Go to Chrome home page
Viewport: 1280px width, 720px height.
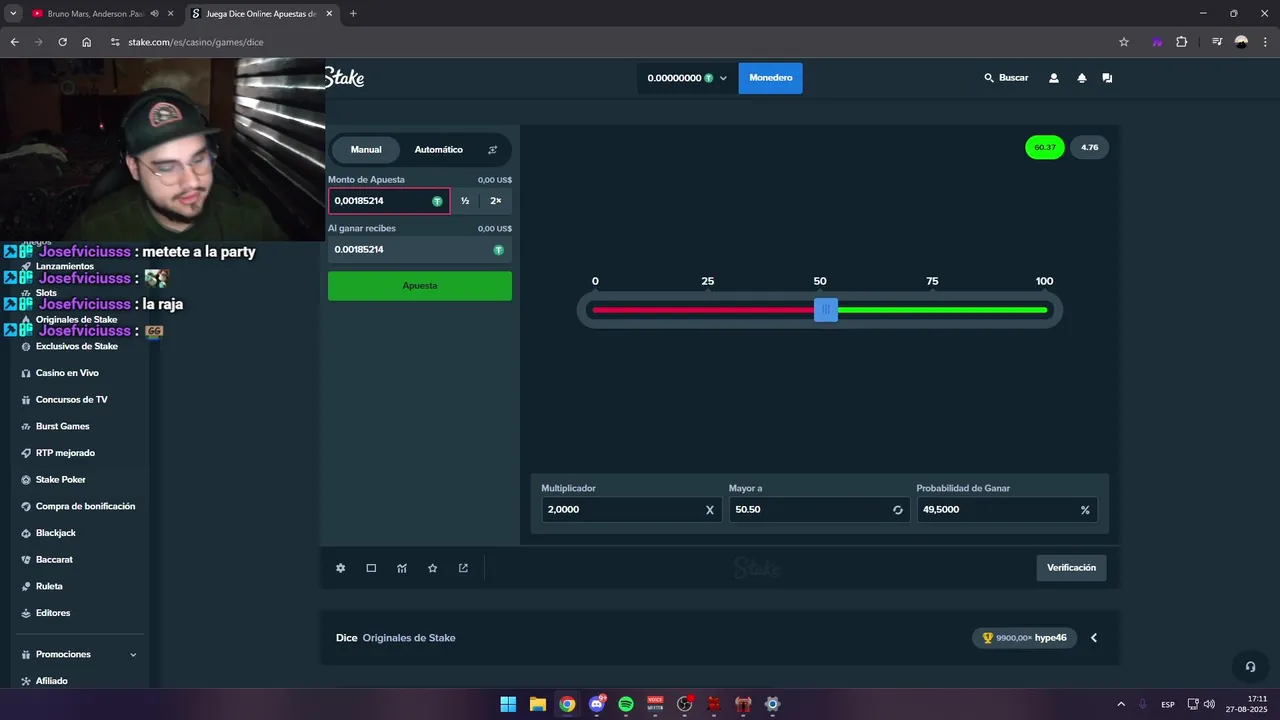(87, 42)
